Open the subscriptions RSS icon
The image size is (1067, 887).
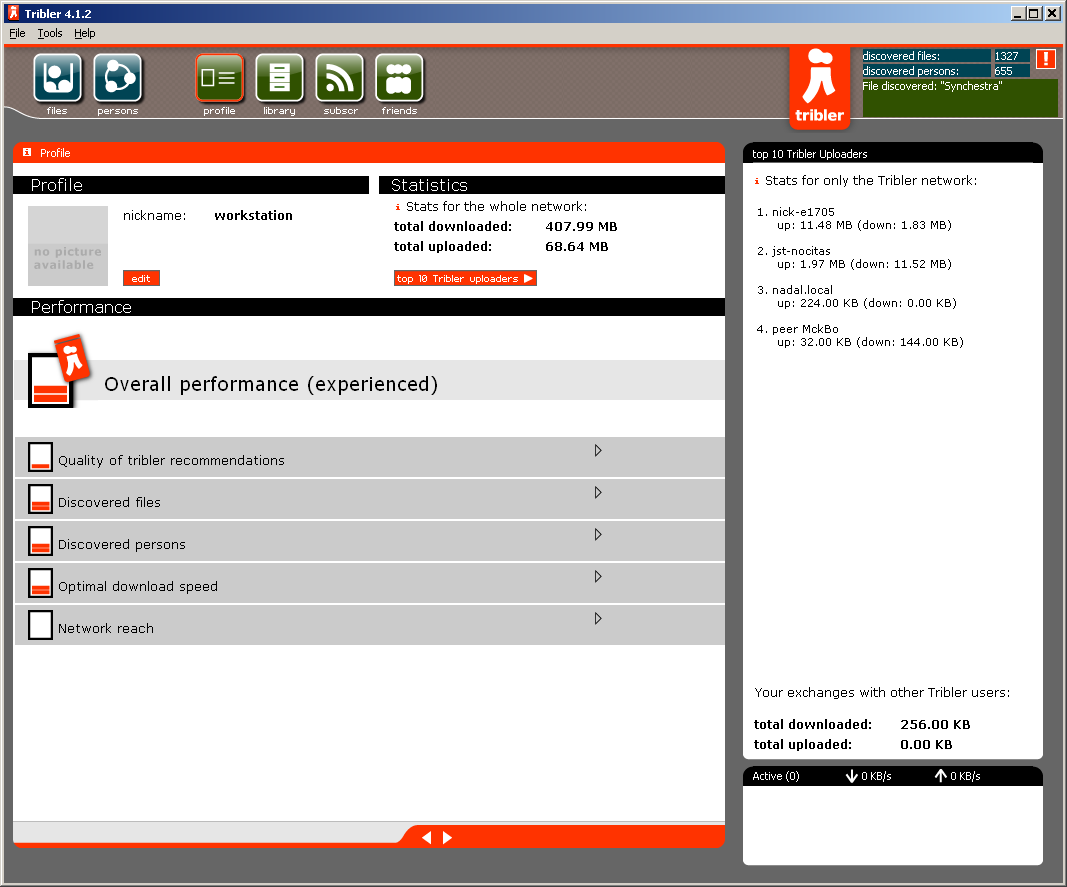click(340, 78)
